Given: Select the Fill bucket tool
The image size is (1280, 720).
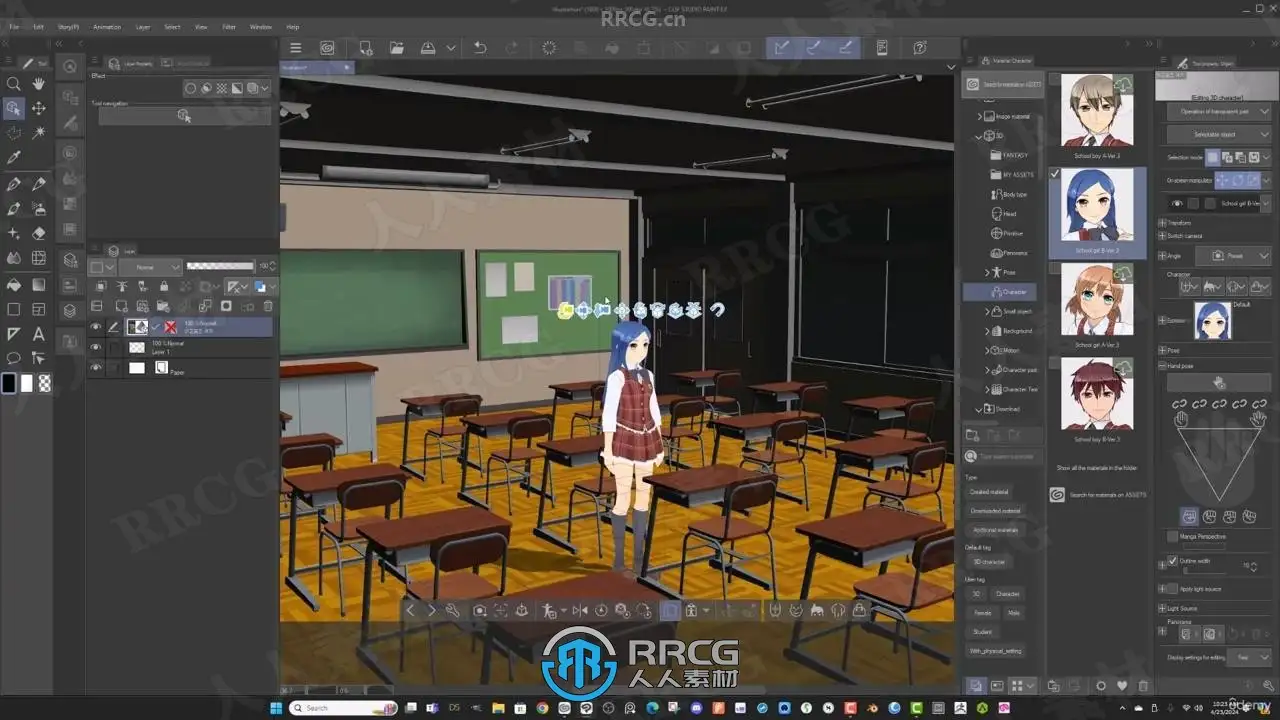Looking at the screenshot, I should pos(14,284).
